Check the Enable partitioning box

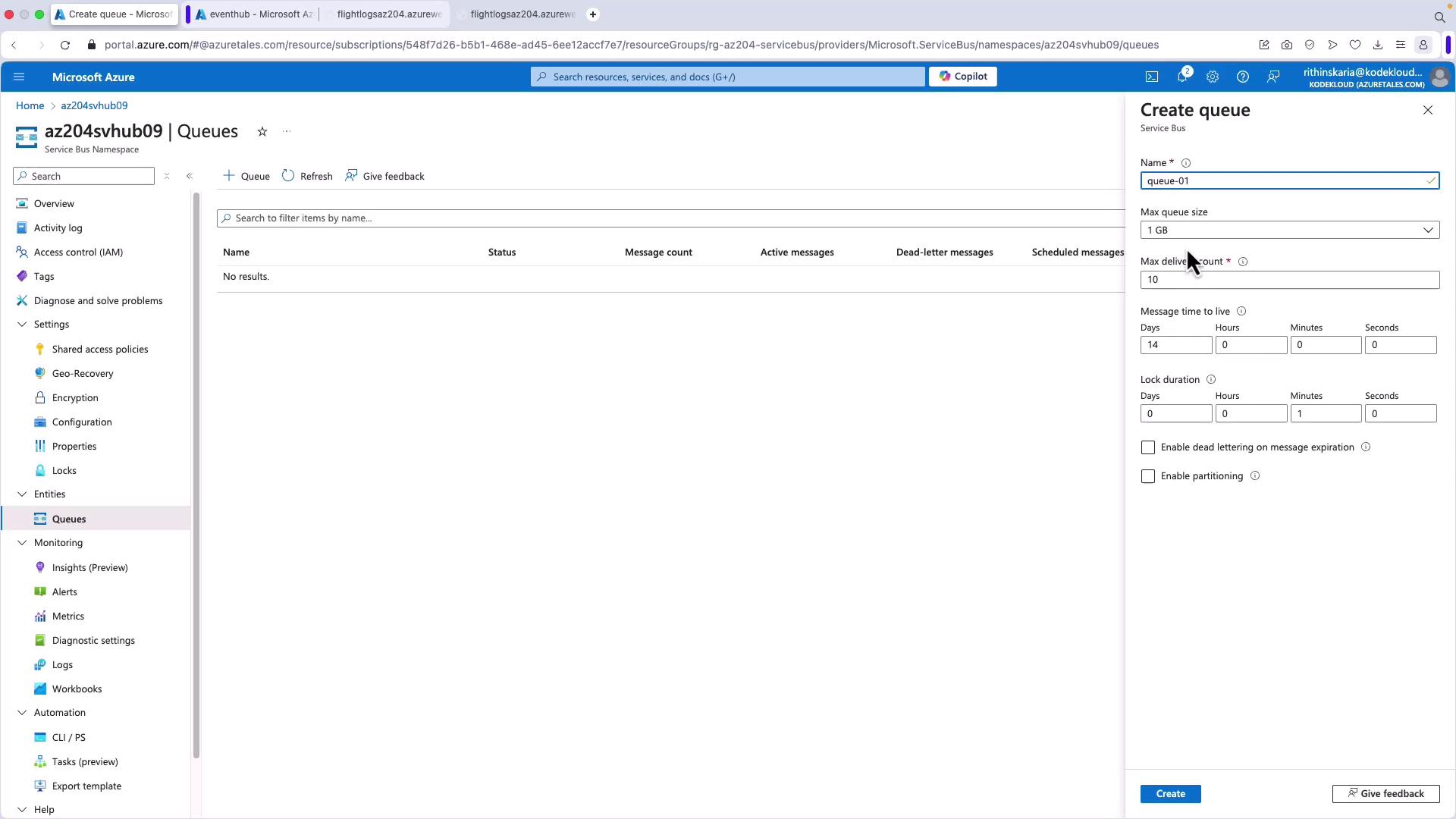[1148, 476]
